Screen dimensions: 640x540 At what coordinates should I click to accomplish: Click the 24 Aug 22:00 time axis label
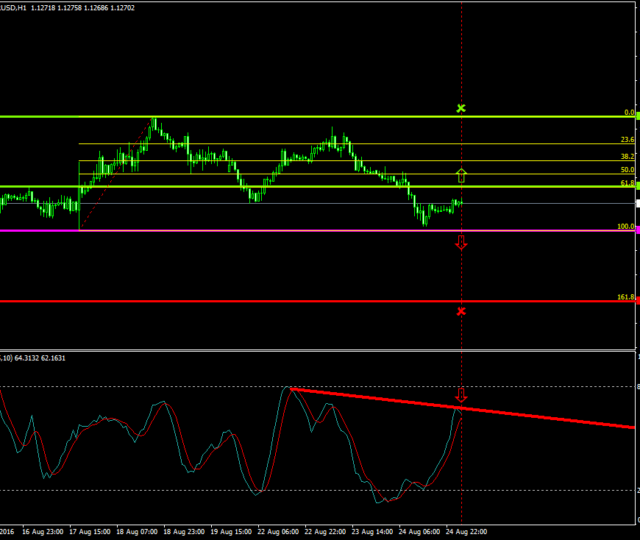[x=466, y=532]
